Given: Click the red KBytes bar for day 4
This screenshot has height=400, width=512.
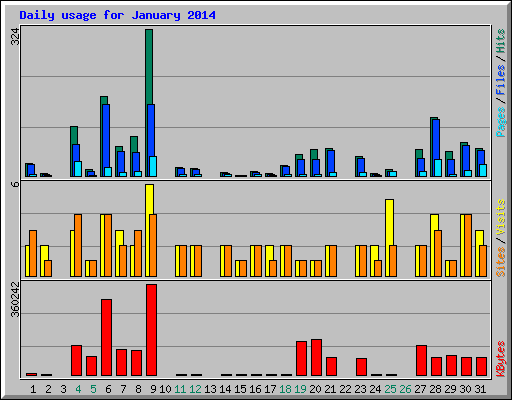Looking at the screenshot, I should point(76,361).
